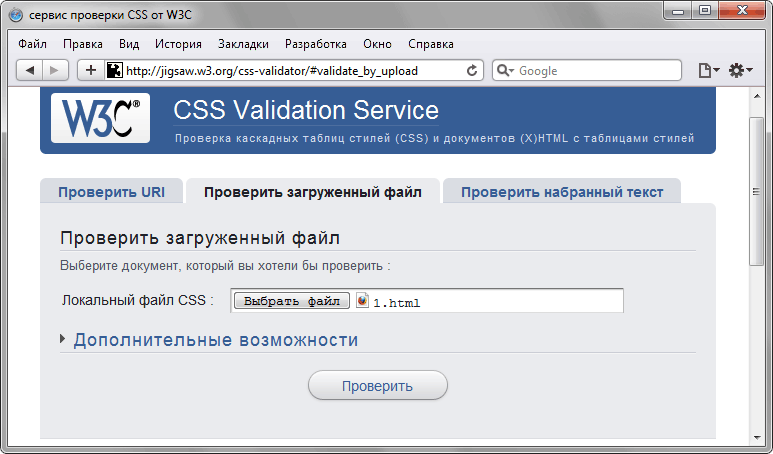
Task: Open the Закладки menu
Action: [243, 44]
